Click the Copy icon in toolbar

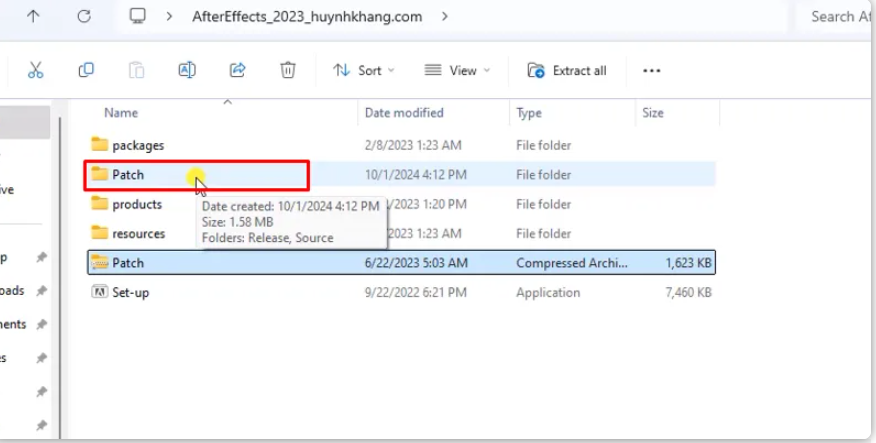tap(86, 70)
